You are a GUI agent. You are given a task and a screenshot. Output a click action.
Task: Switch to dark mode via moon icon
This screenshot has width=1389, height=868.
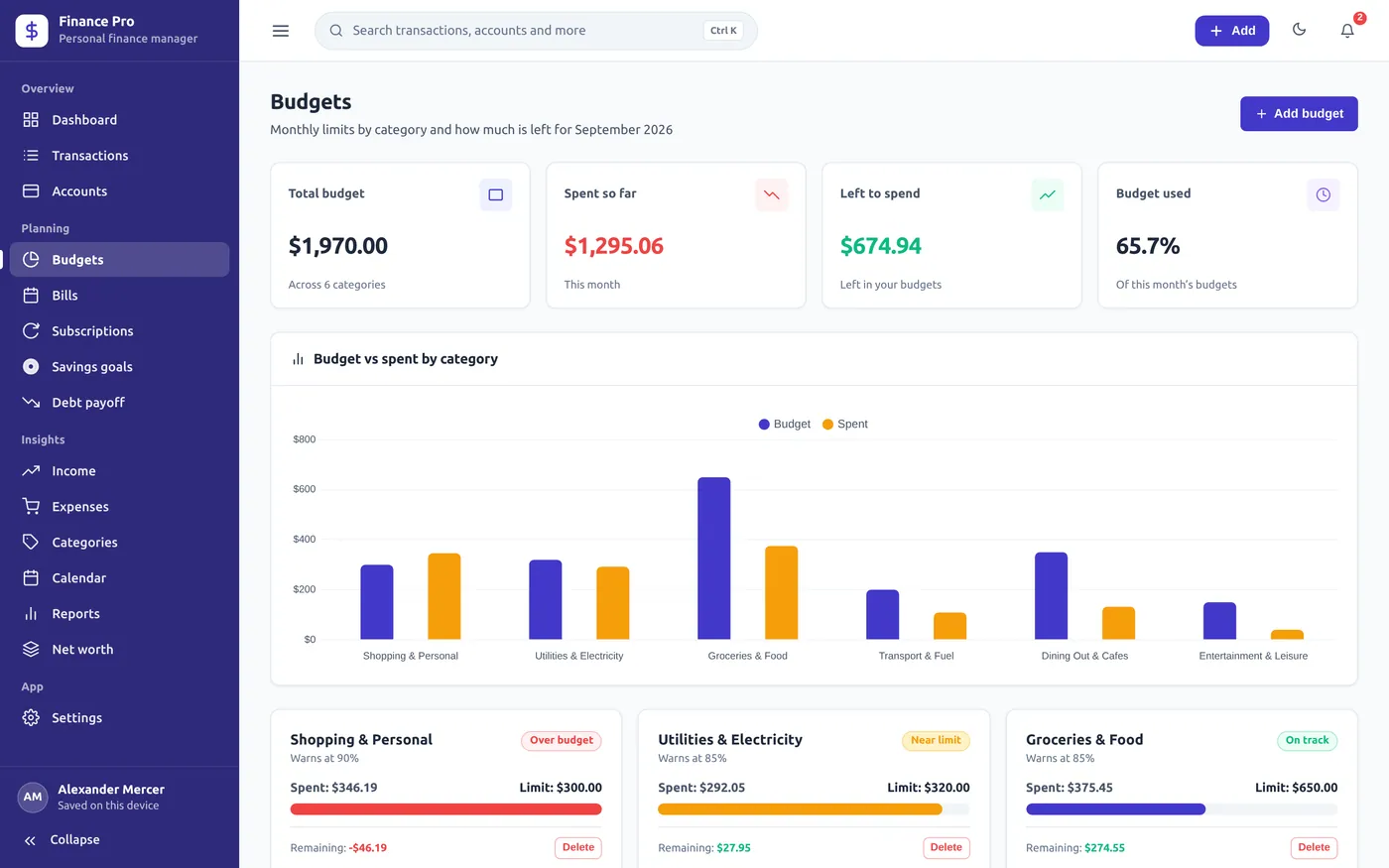click(1299, 30)
